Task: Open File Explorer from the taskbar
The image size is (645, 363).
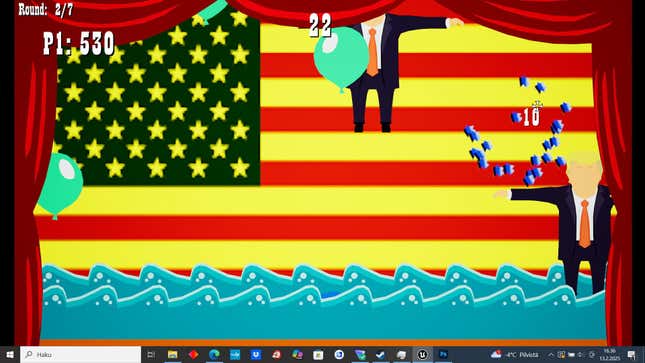Action: pyautogui.click(x=172, y=354)
